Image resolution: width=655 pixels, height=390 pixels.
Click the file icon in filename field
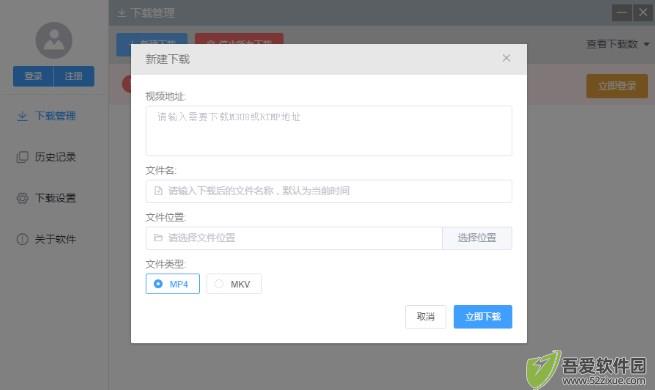click(158, 191)
